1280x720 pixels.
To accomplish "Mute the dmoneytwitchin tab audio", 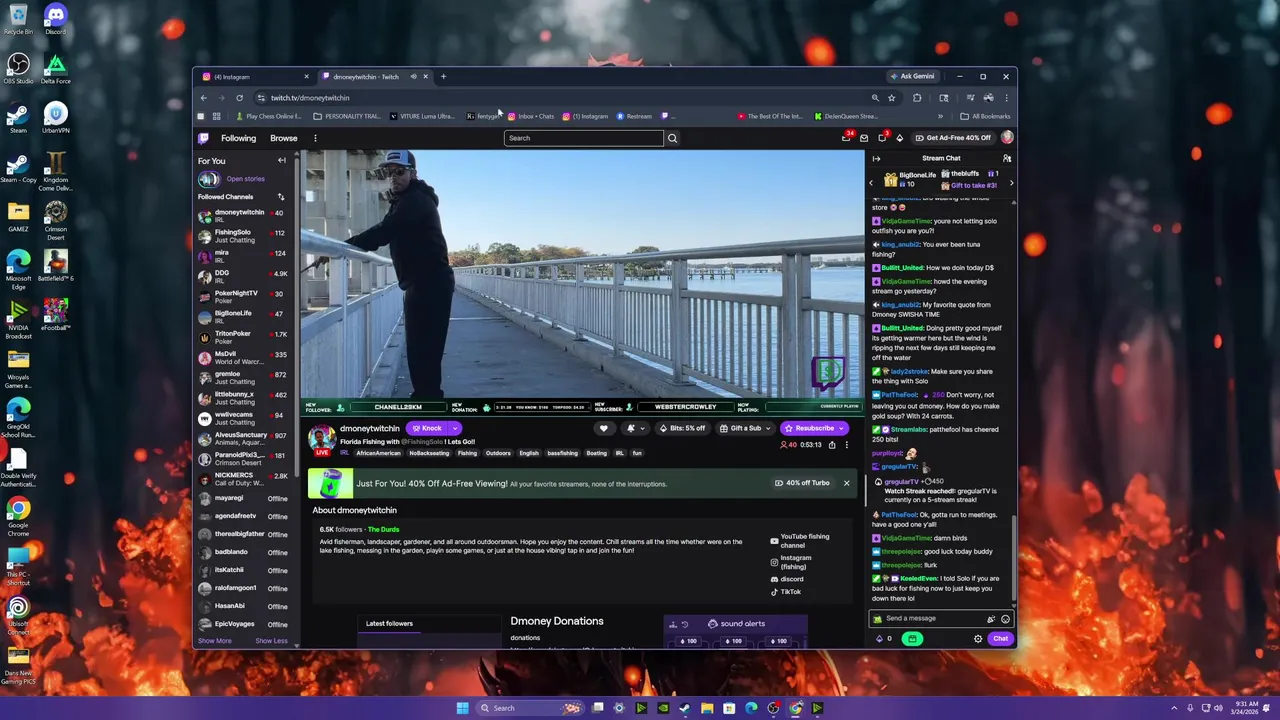I will (413, 77).
